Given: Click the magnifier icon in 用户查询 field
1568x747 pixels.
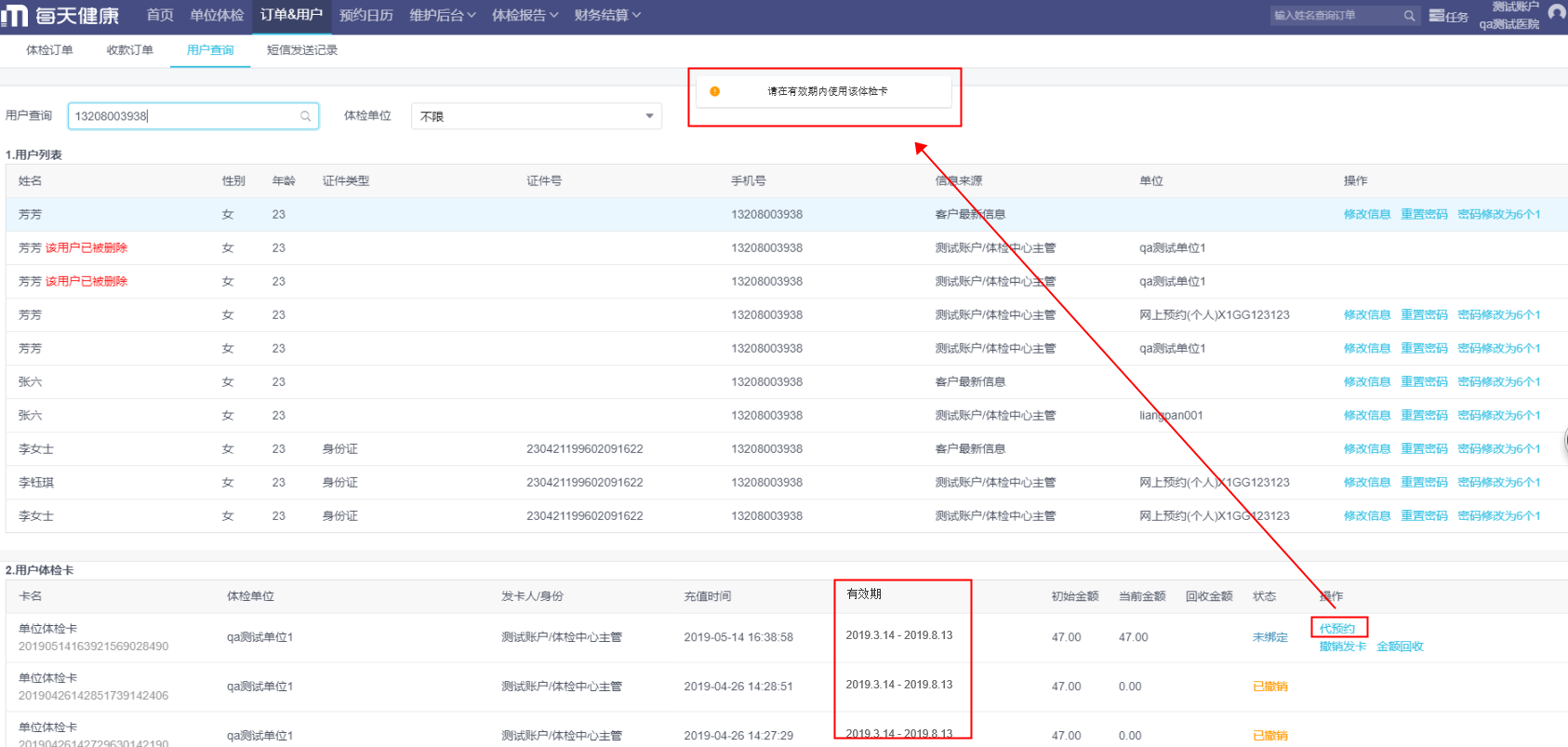Looking at the screenshot, I should click(305, 116).
